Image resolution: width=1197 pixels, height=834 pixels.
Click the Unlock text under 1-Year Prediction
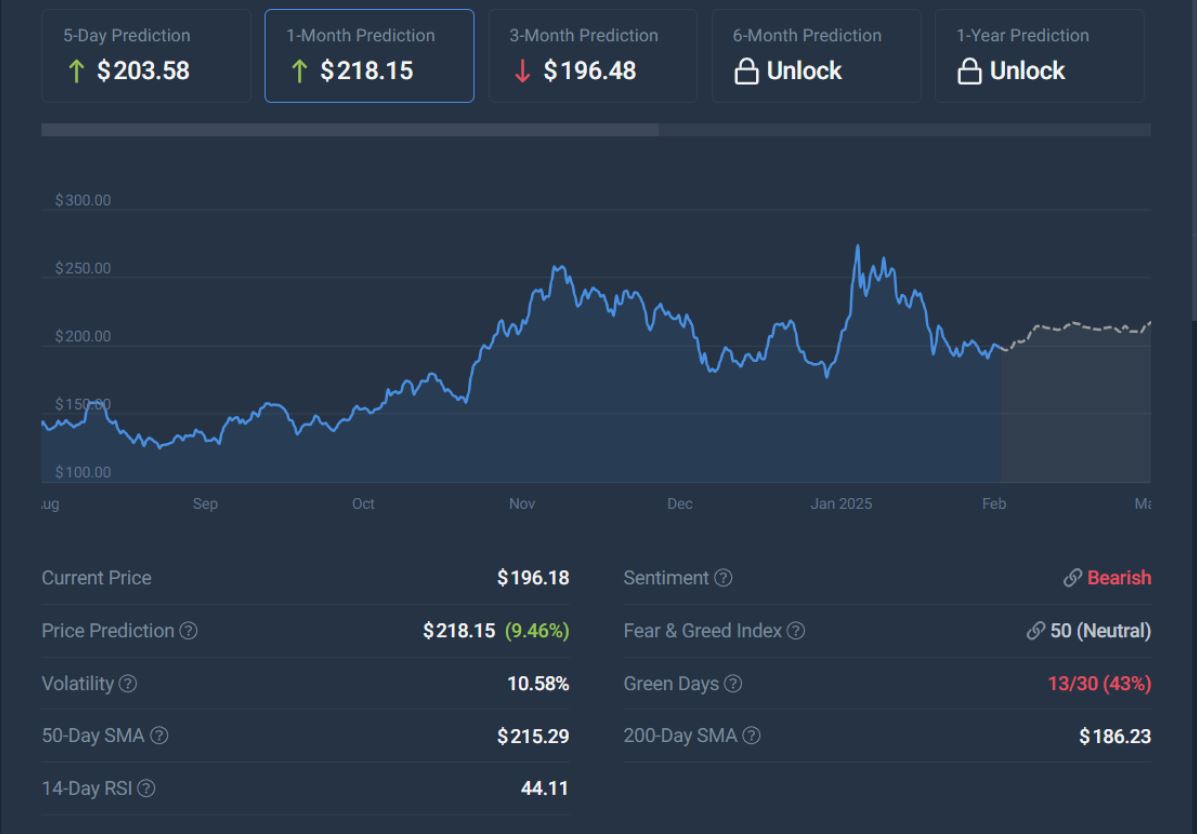[1027, 72]
